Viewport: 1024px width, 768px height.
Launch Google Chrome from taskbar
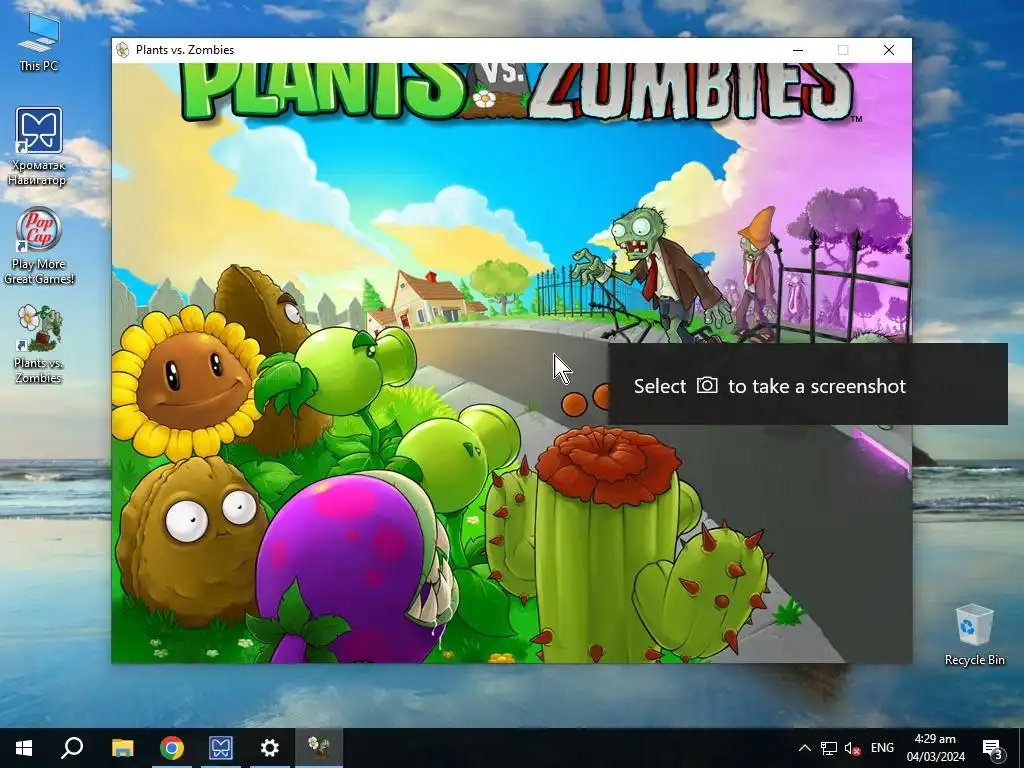tap(172, 748)
